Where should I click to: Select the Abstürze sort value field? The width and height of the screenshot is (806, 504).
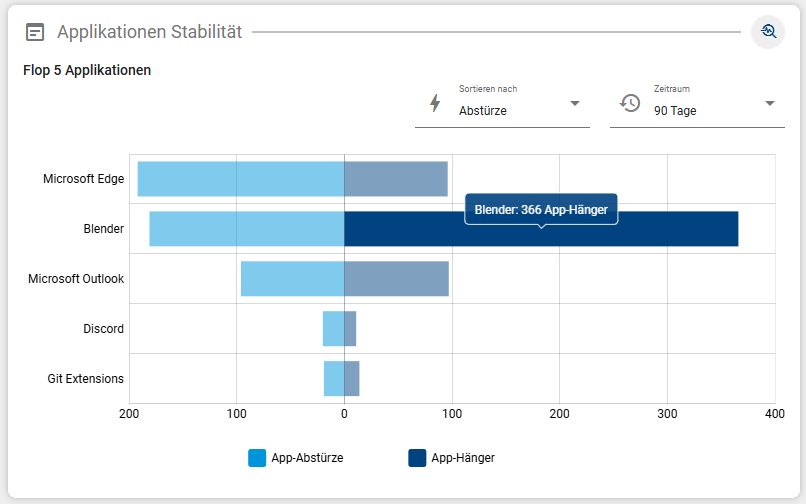[x=505, y=111]
